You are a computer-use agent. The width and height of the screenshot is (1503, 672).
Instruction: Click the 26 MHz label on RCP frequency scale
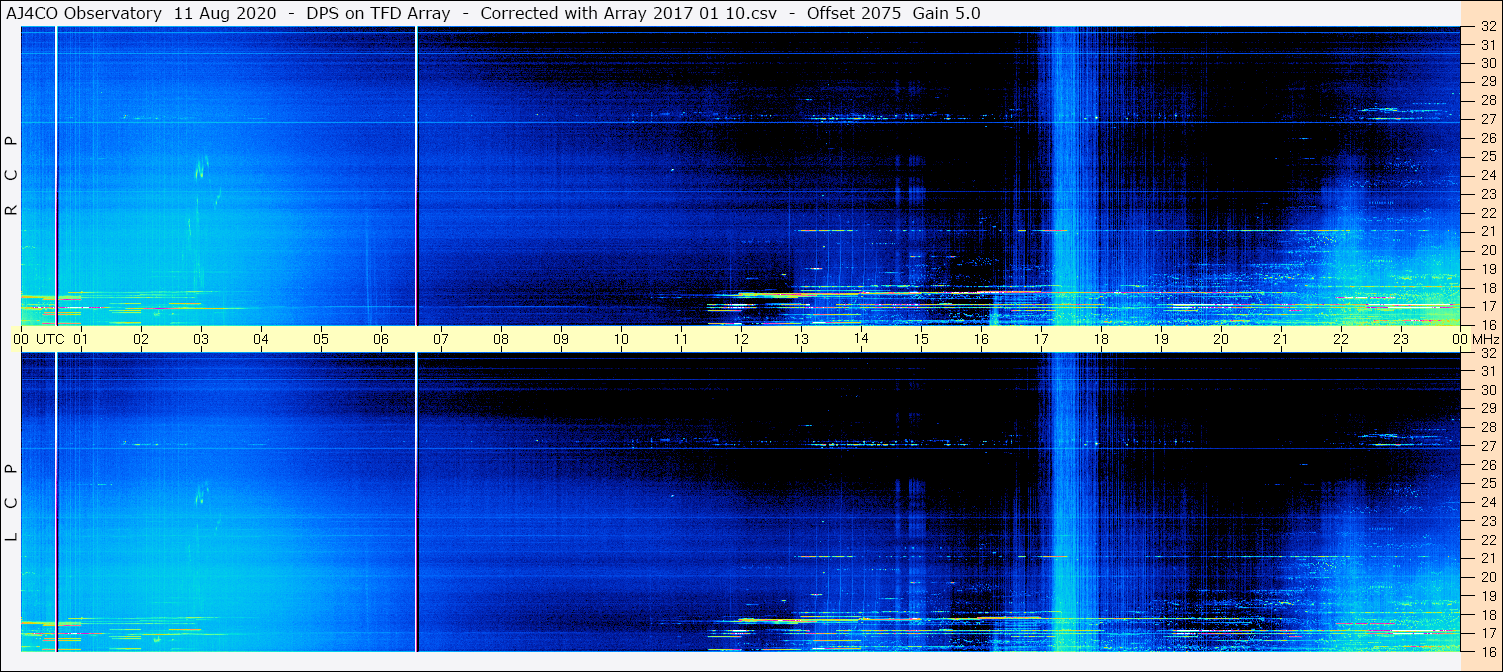[x=1487, y=138]
